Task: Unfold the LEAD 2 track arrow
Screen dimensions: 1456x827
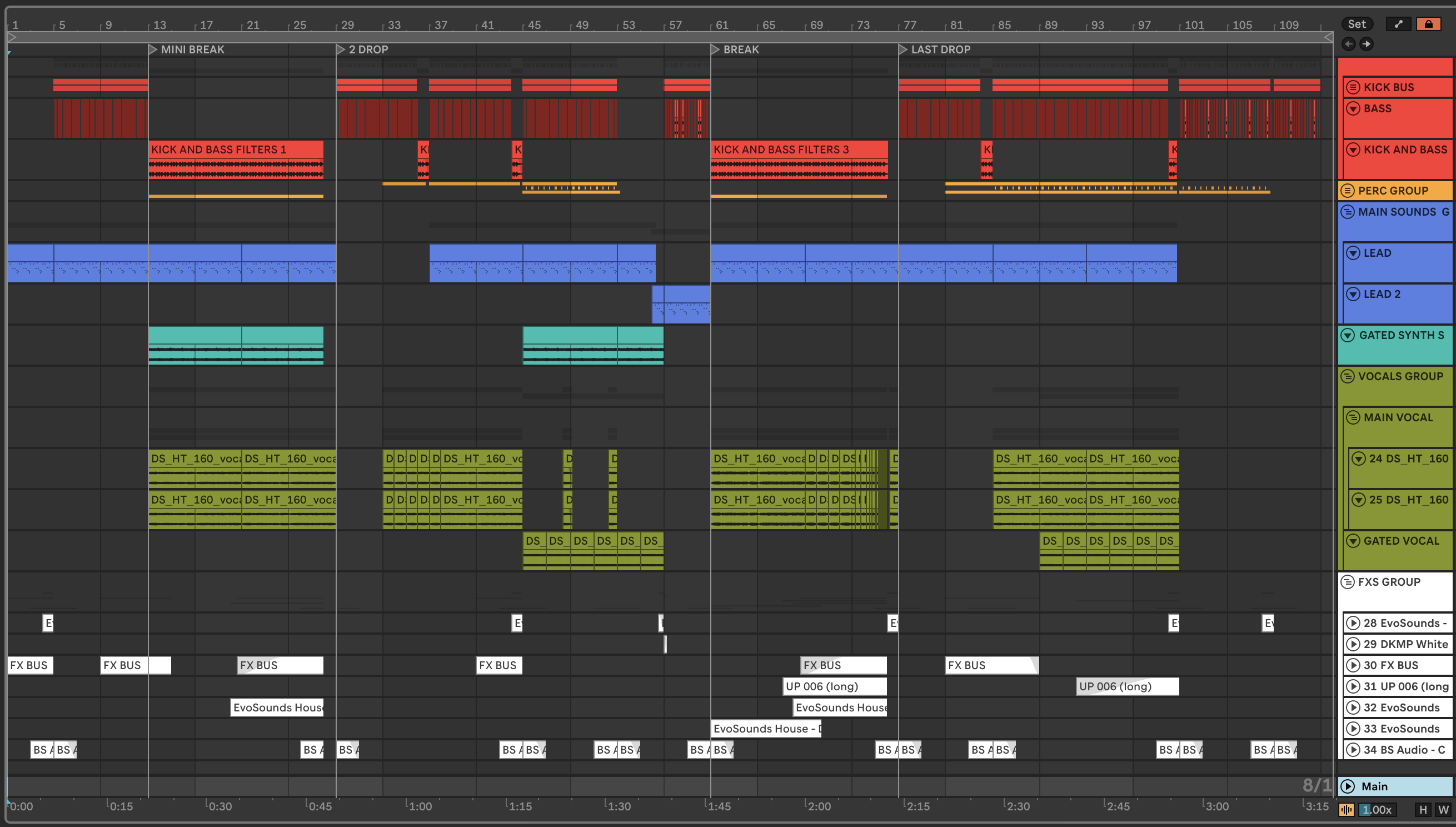Action: click(x=1353, y=294)
